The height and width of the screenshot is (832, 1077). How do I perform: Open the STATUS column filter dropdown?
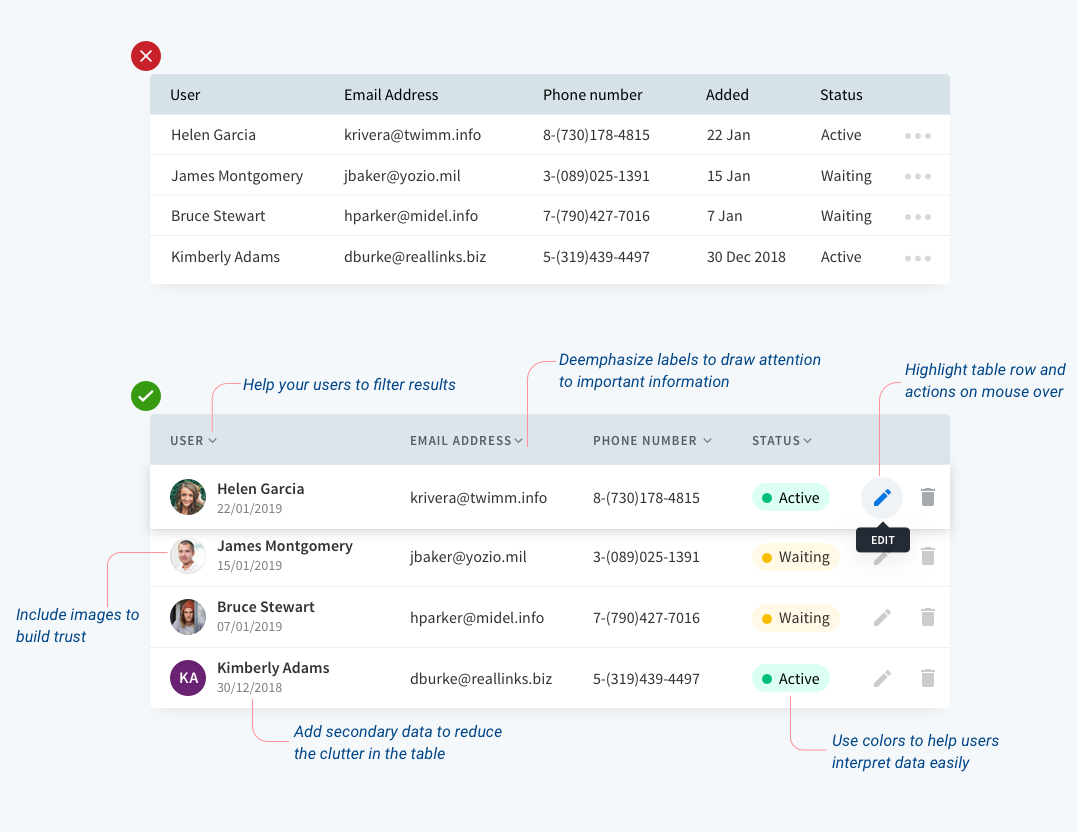(808, 440)
